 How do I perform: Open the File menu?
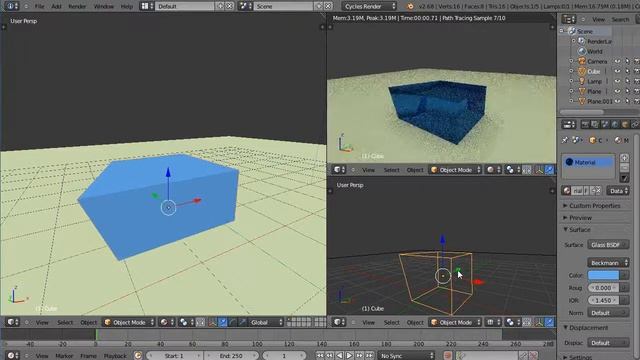point(39,7)
